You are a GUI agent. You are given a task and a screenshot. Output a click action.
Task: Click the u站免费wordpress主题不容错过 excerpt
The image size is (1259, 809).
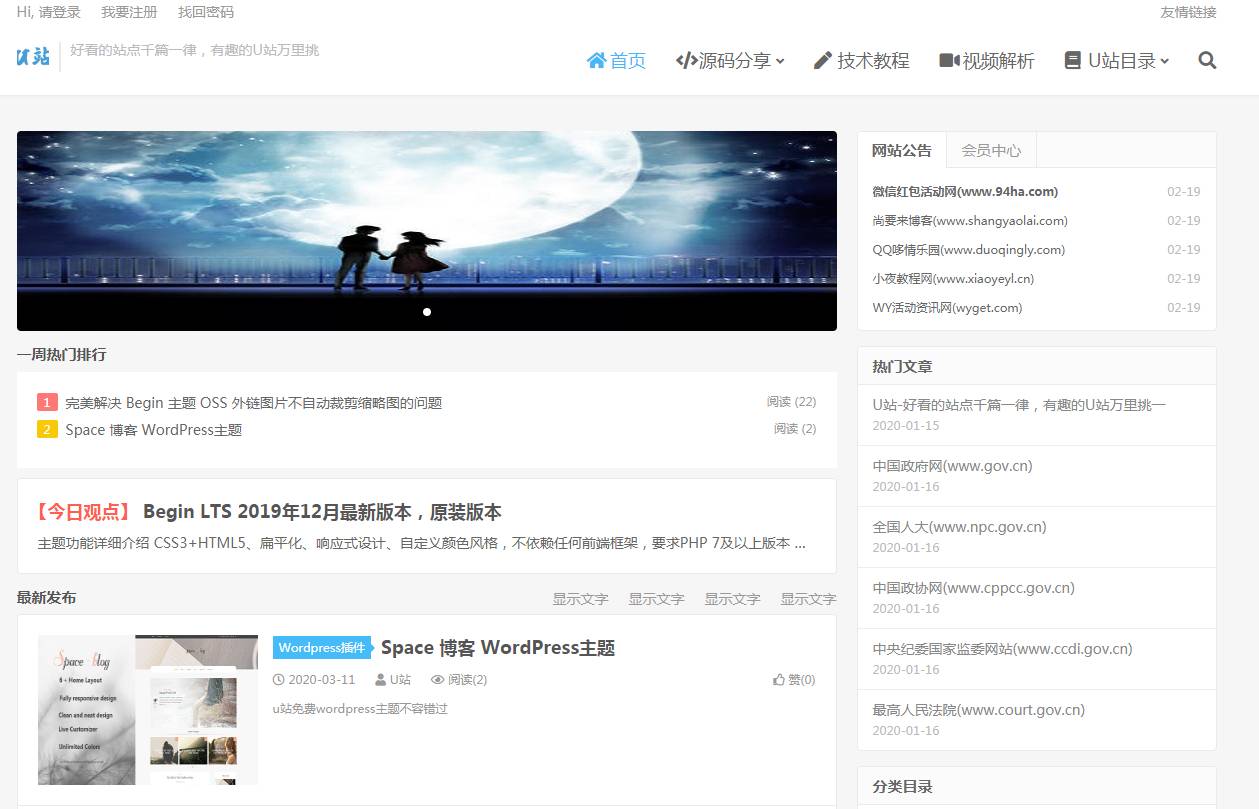[x=360, y=709]
